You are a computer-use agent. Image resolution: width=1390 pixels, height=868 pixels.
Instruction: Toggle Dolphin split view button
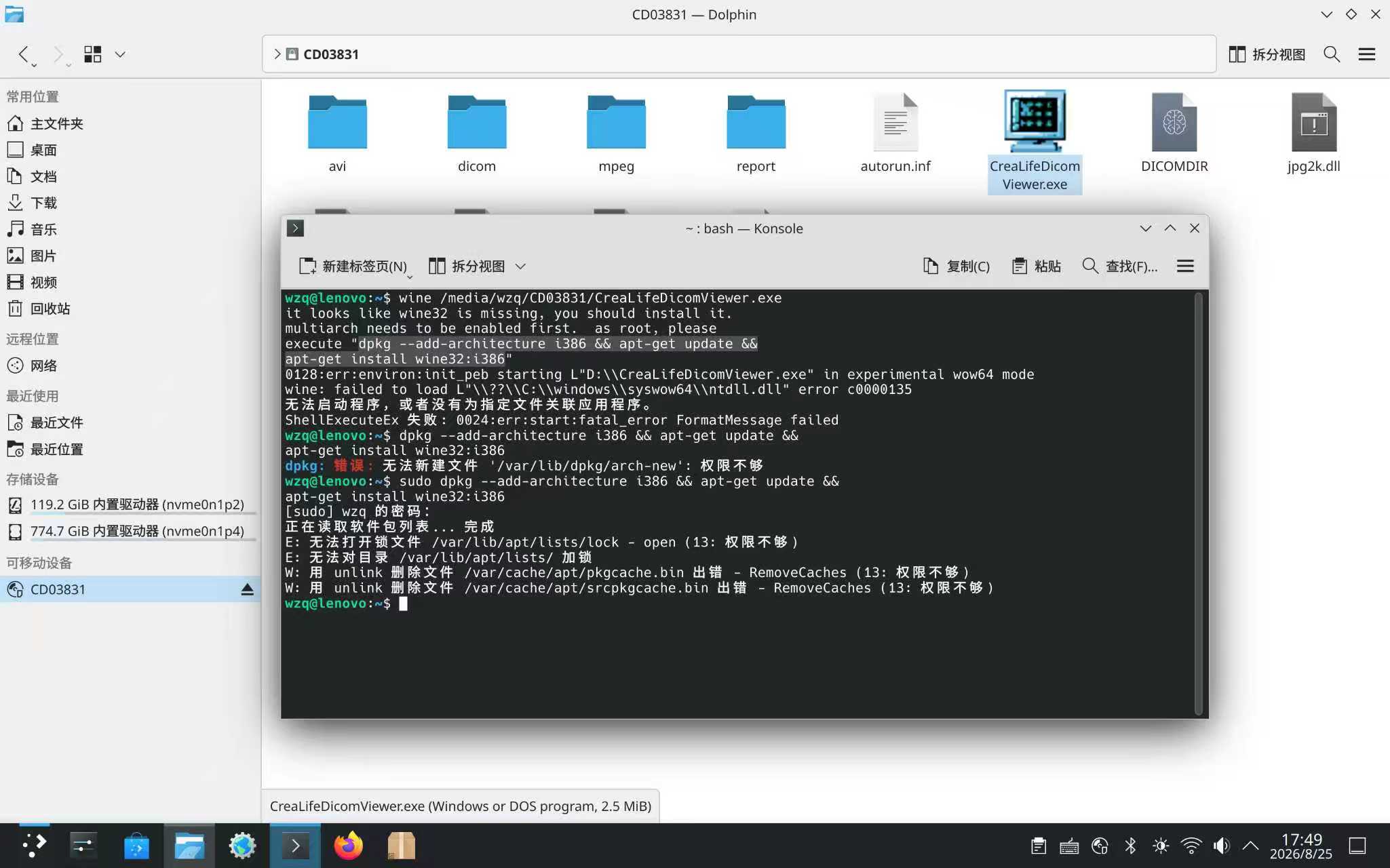(x=1267, y=54)
